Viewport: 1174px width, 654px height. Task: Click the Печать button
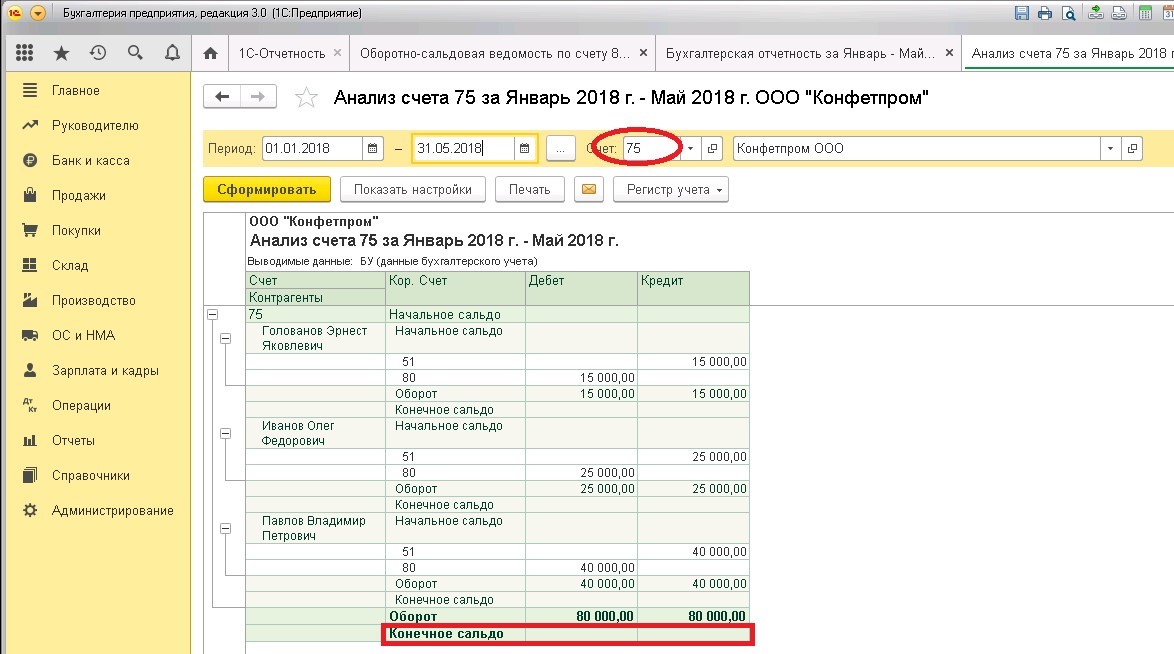click(529, 190)
